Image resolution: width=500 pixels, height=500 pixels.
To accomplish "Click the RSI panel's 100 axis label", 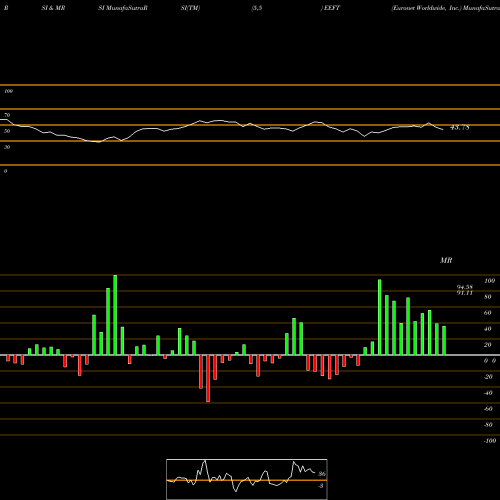I will tap(8, 91).
